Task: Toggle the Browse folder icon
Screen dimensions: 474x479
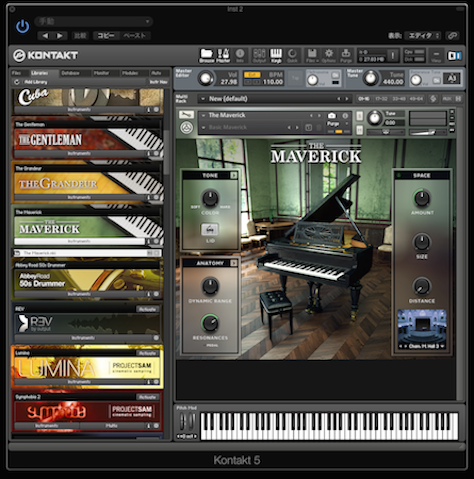Action: point(206,55)
